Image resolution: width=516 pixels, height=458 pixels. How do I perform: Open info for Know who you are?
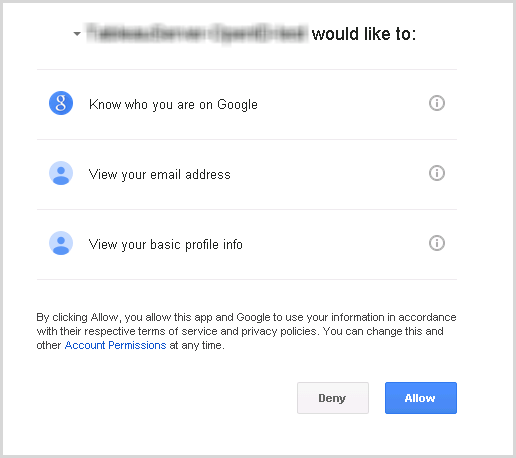(436, 103)
